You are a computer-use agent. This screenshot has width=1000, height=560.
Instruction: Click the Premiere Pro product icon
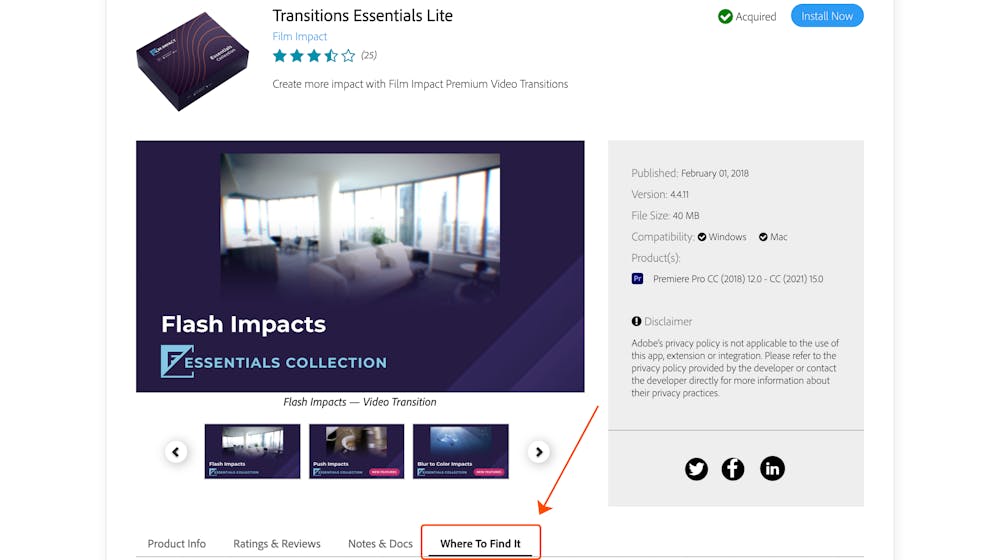(637, 279)
